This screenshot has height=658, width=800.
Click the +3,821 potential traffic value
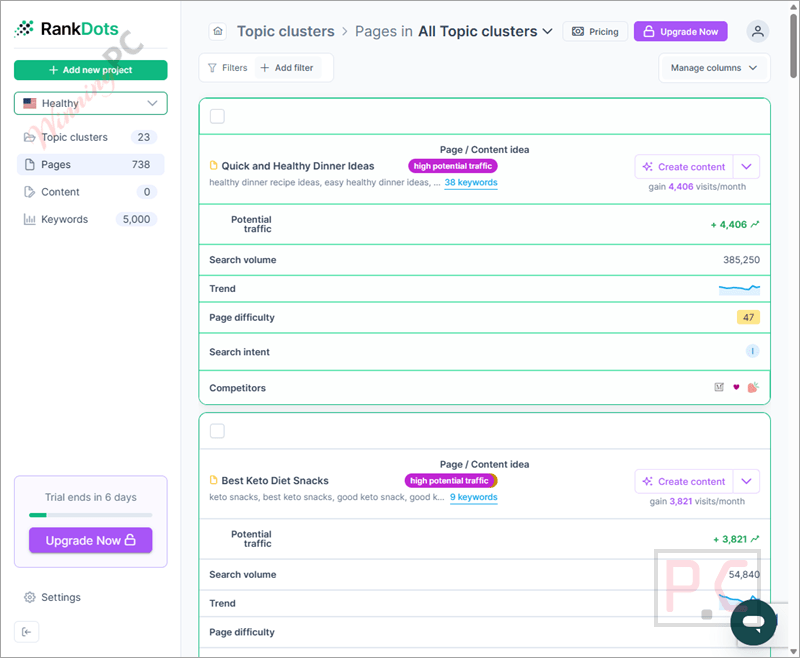click(x=736, y=539)
